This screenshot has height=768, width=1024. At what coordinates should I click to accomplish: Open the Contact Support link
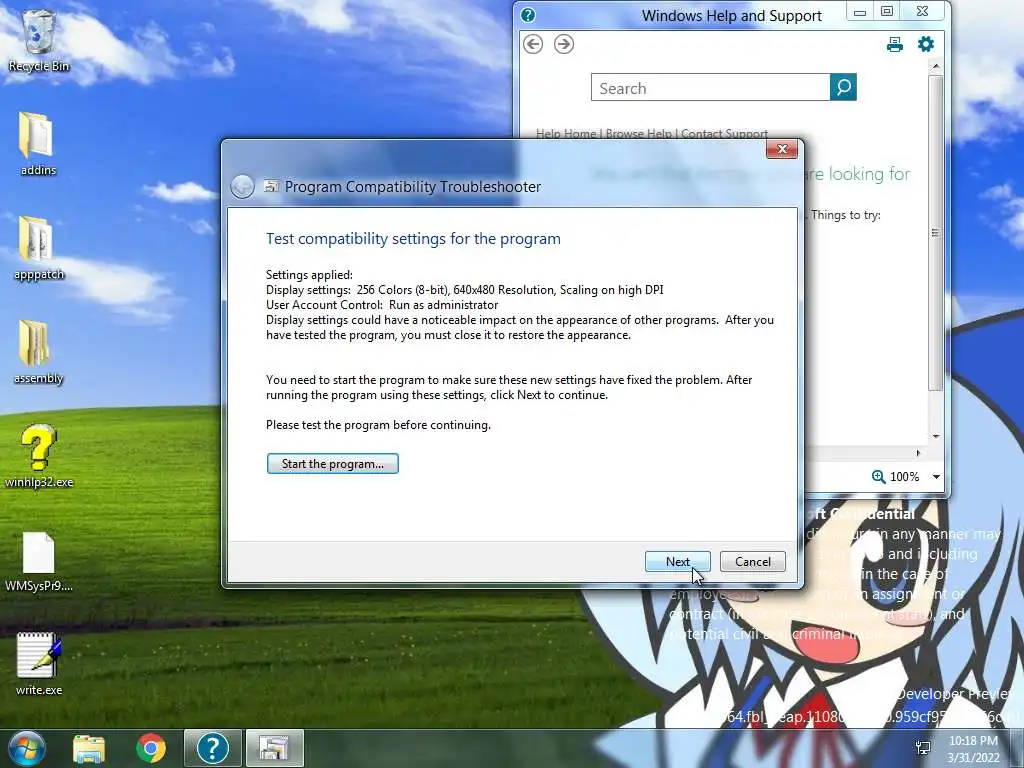point(724,134)
